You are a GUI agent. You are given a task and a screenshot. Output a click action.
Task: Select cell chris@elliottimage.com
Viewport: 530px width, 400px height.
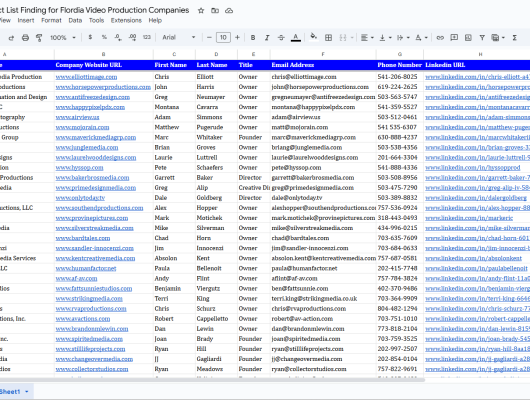click(x=323, y=77)
